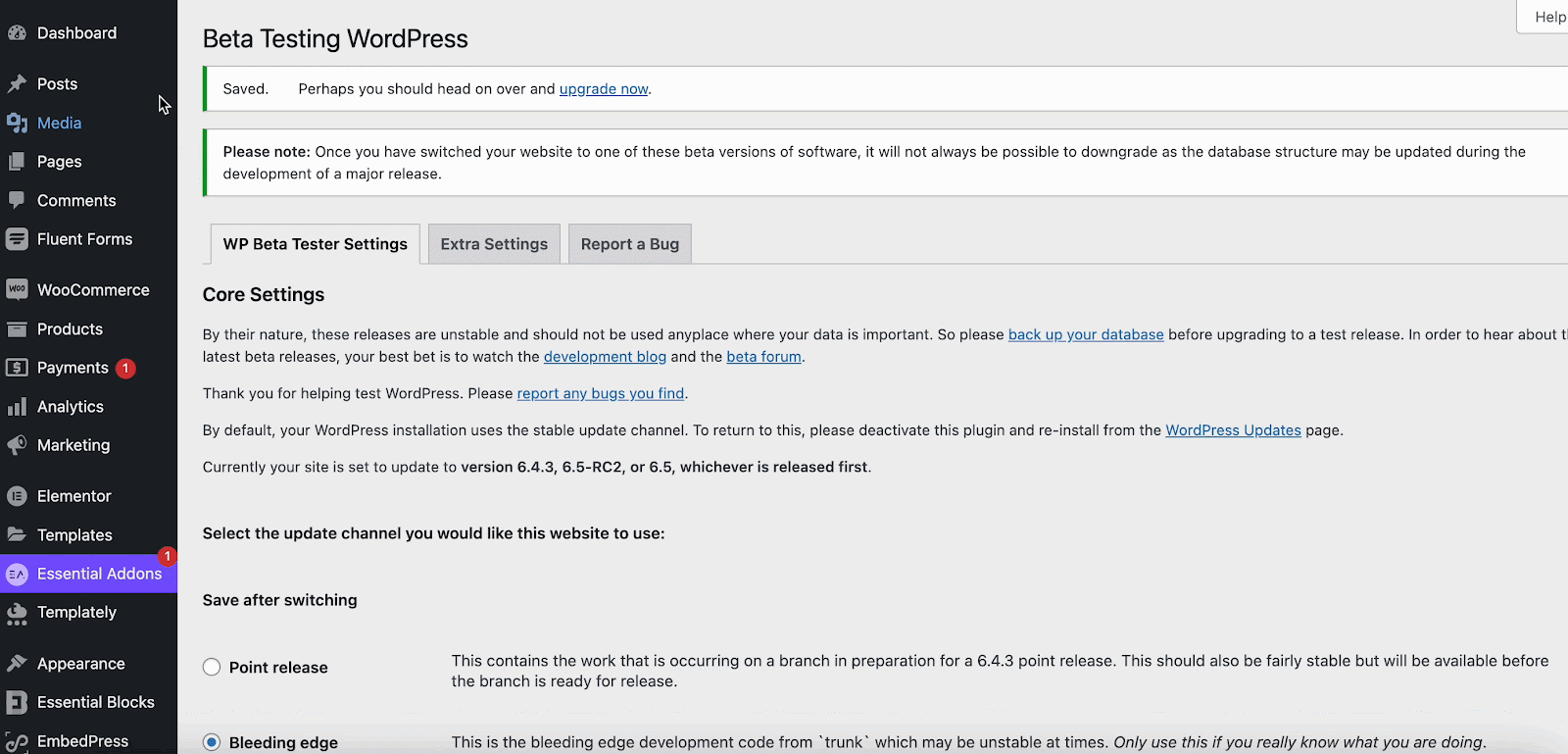Click the Appearance paintbrush icon
The width and height of the screenshot is (1568, 754).
coord(17,664)
